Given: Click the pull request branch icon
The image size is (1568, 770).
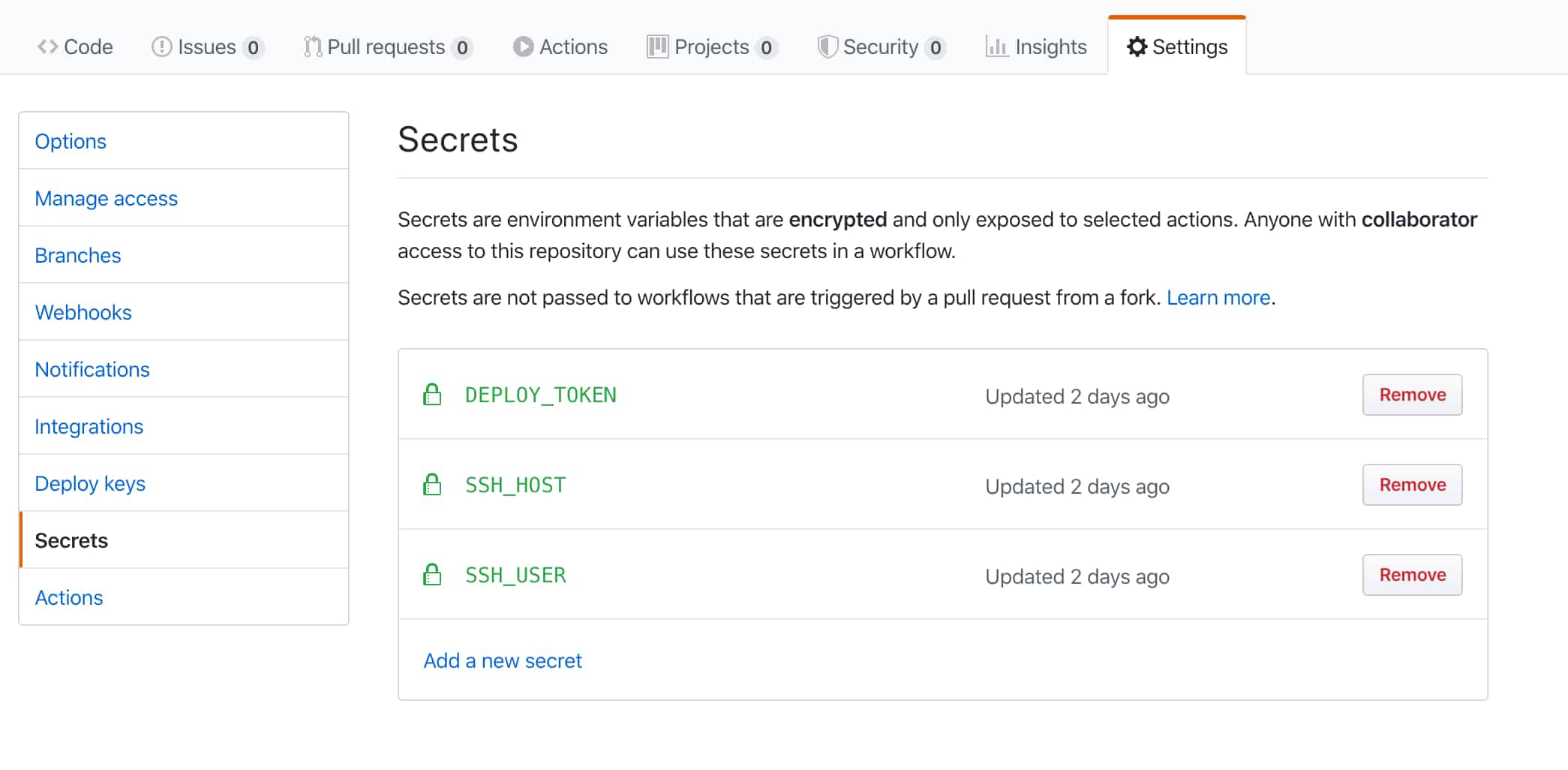Looking at the screenshot, I should (x=313, y=47).
